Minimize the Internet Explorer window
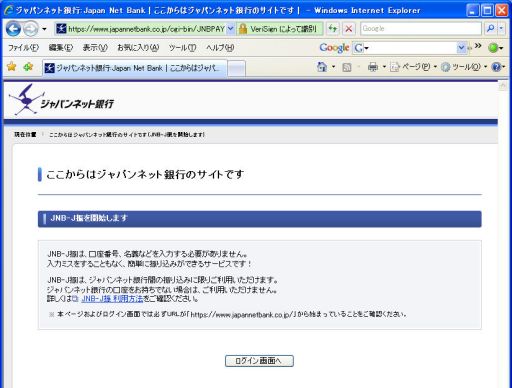512x388 pixels. [472, 11]
